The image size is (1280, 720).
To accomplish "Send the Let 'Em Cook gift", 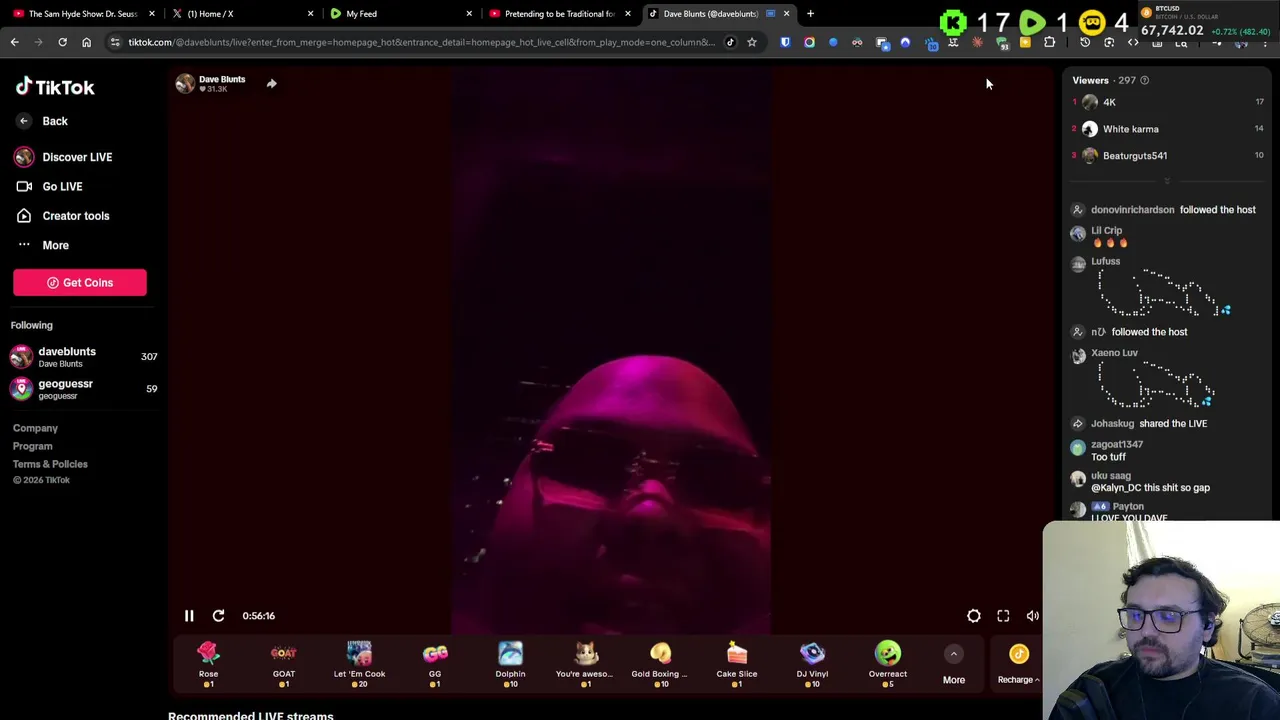I will coord(359,664).
